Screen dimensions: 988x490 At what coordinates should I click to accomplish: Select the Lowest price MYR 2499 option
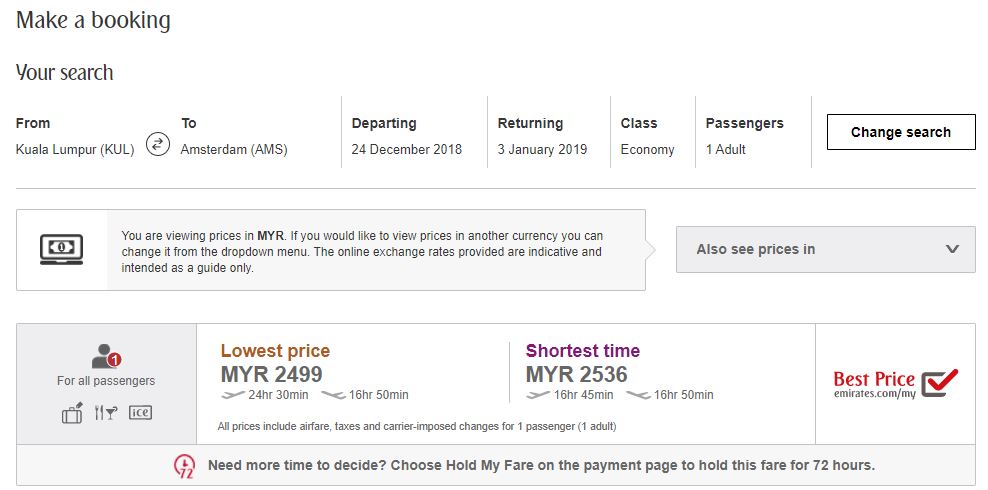pos(272,374)
